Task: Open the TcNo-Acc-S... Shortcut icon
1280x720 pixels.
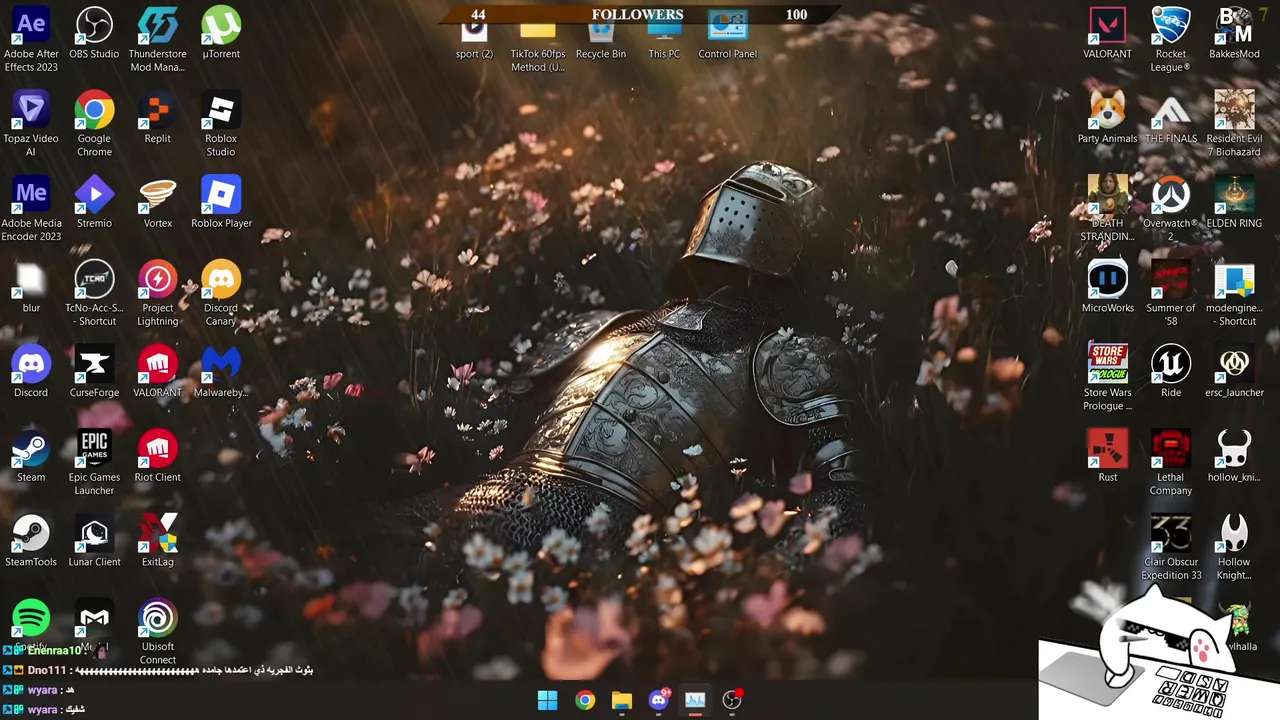Action: tap(94, 293)
